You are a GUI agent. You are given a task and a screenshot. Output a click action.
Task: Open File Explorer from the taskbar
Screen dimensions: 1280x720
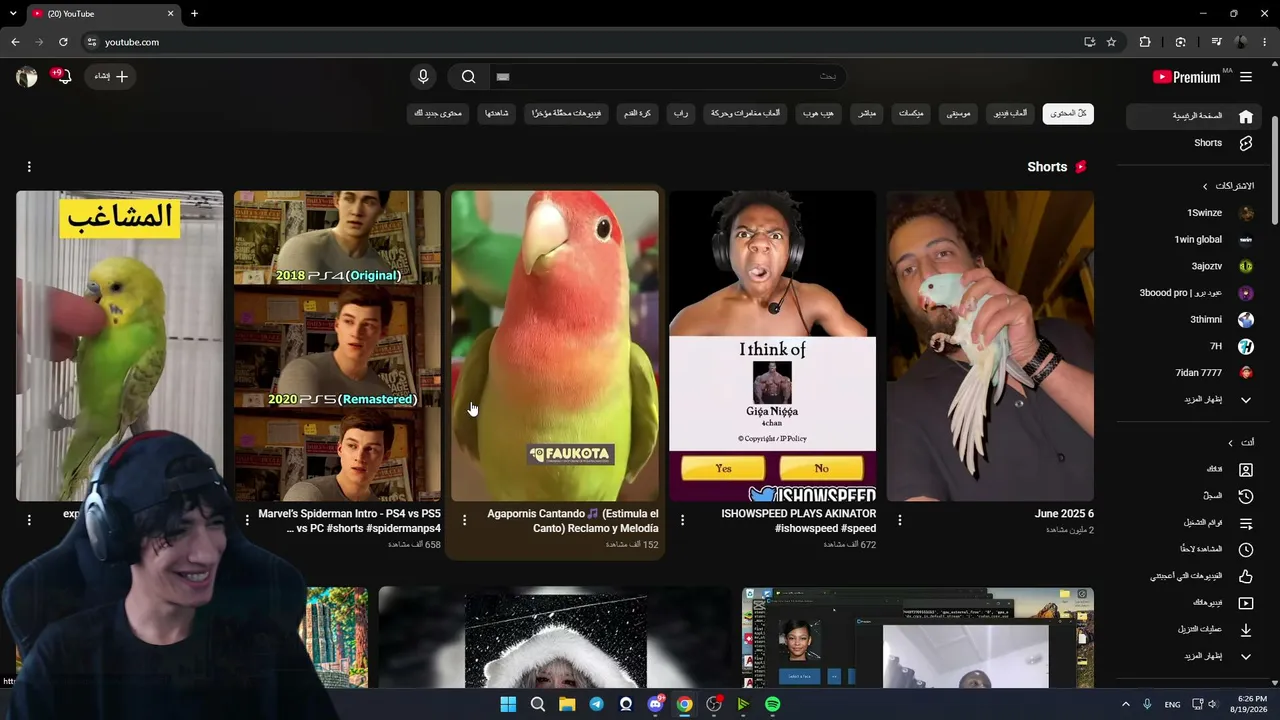pos(567,704)
